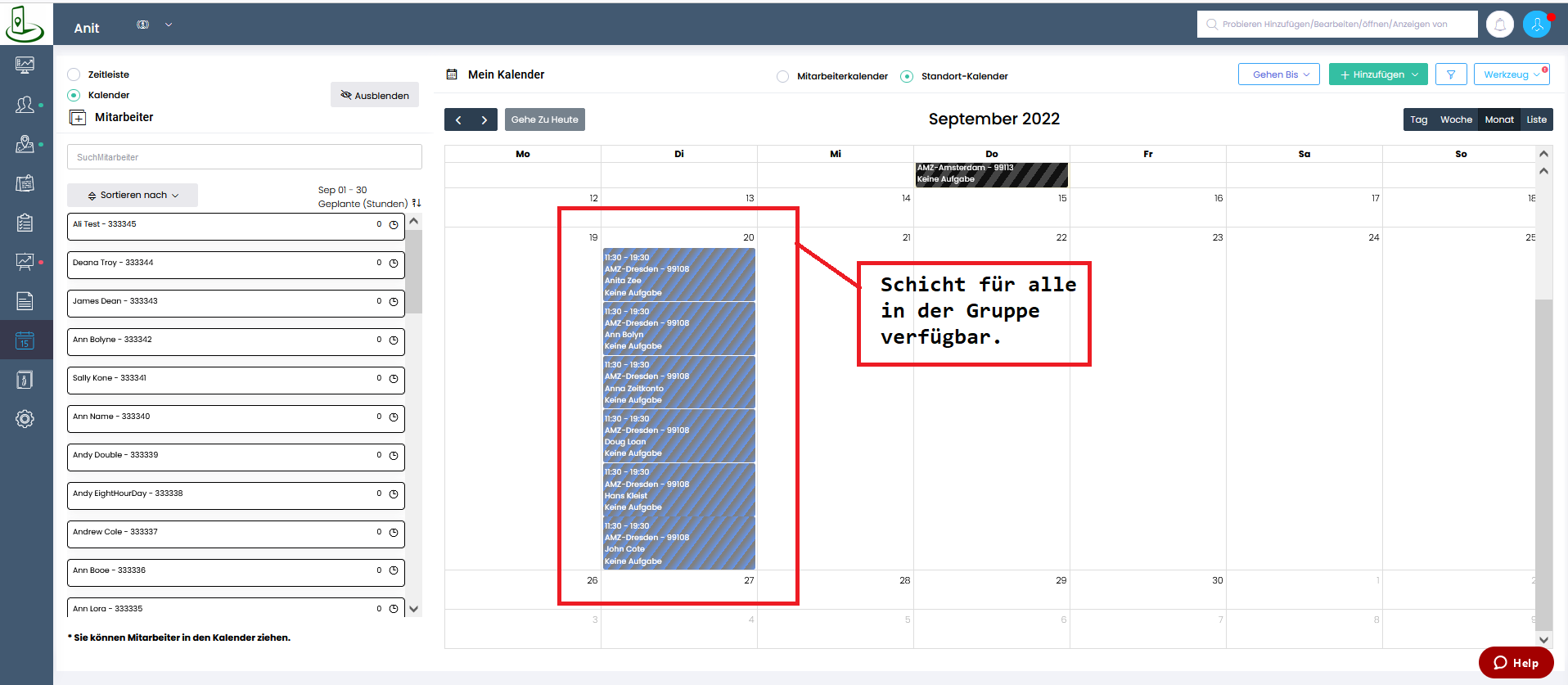1568x685 pixels.
Task: Open the Sortieren nach dropdown
Action: 133,196
